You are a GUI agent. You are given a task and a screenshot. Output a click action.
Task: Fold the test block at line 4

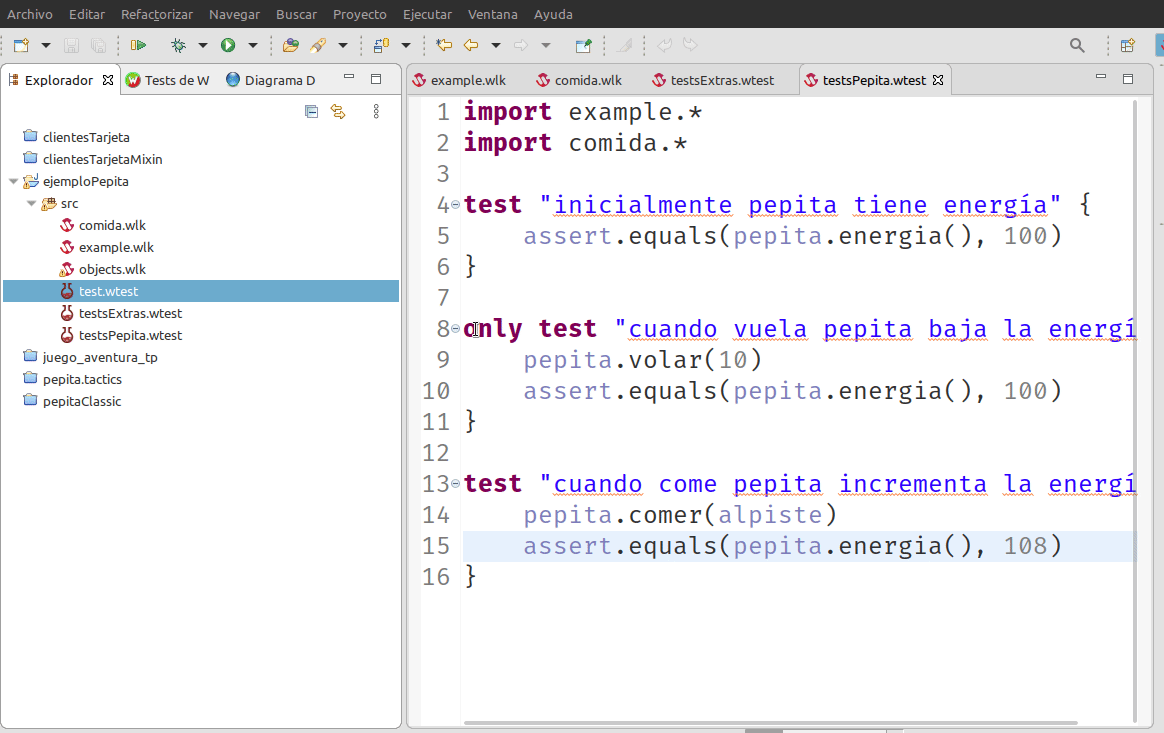tap(456, 205)
